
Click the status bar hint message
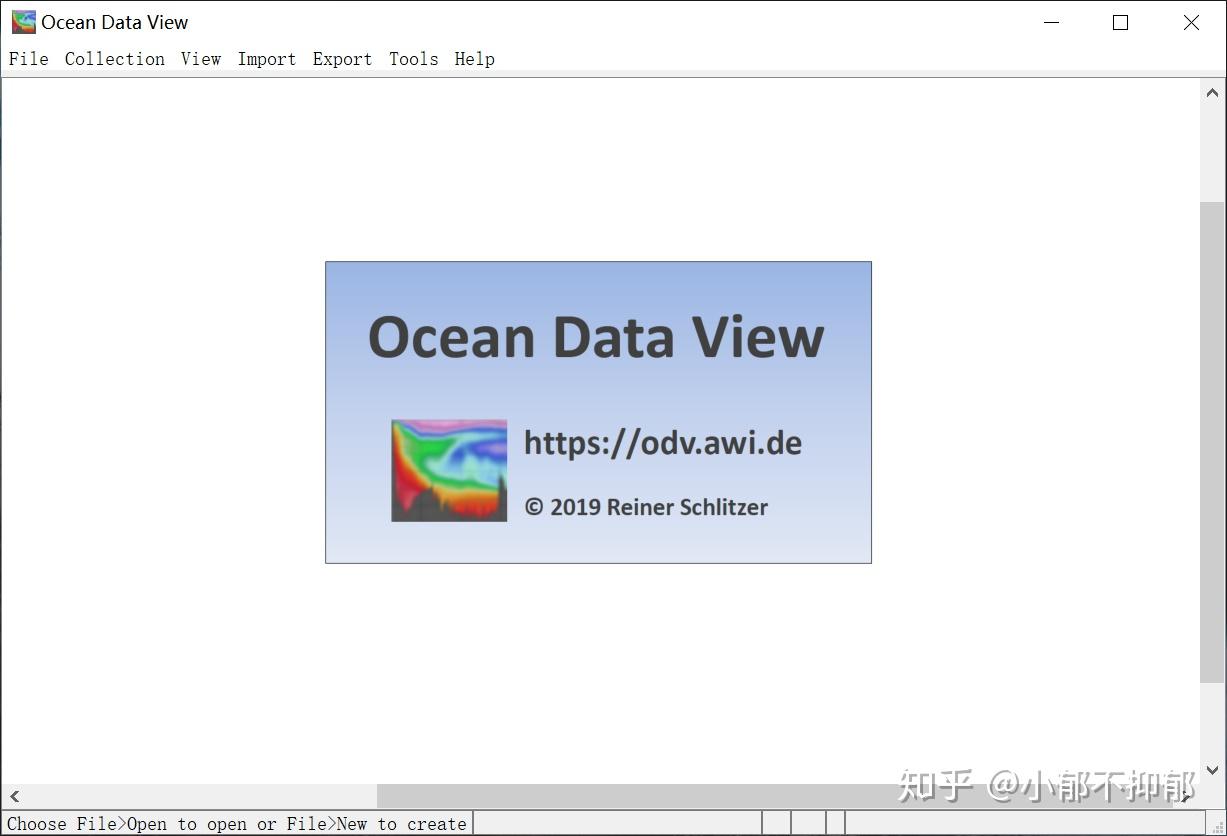[x=238, y=823]
